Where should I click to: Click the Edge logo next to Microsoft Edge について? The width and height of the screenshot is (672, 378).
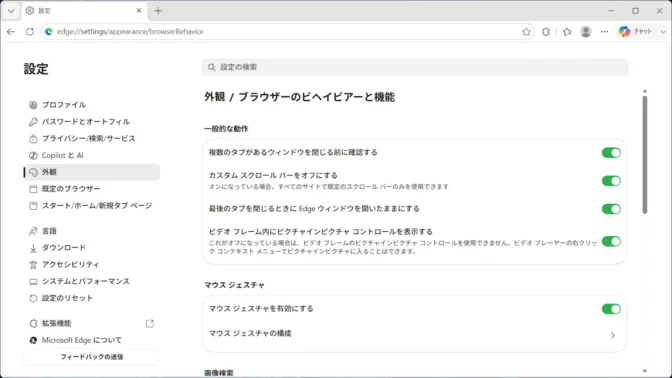33,340
